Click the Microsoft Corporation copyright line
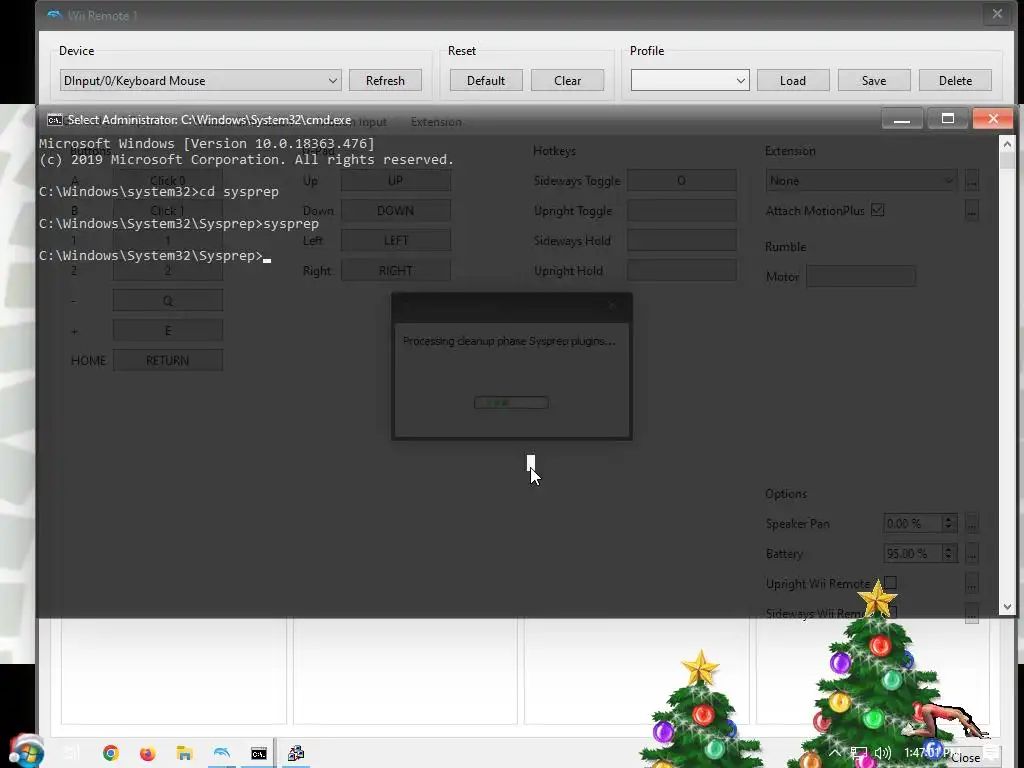 [x=246, y=159]
